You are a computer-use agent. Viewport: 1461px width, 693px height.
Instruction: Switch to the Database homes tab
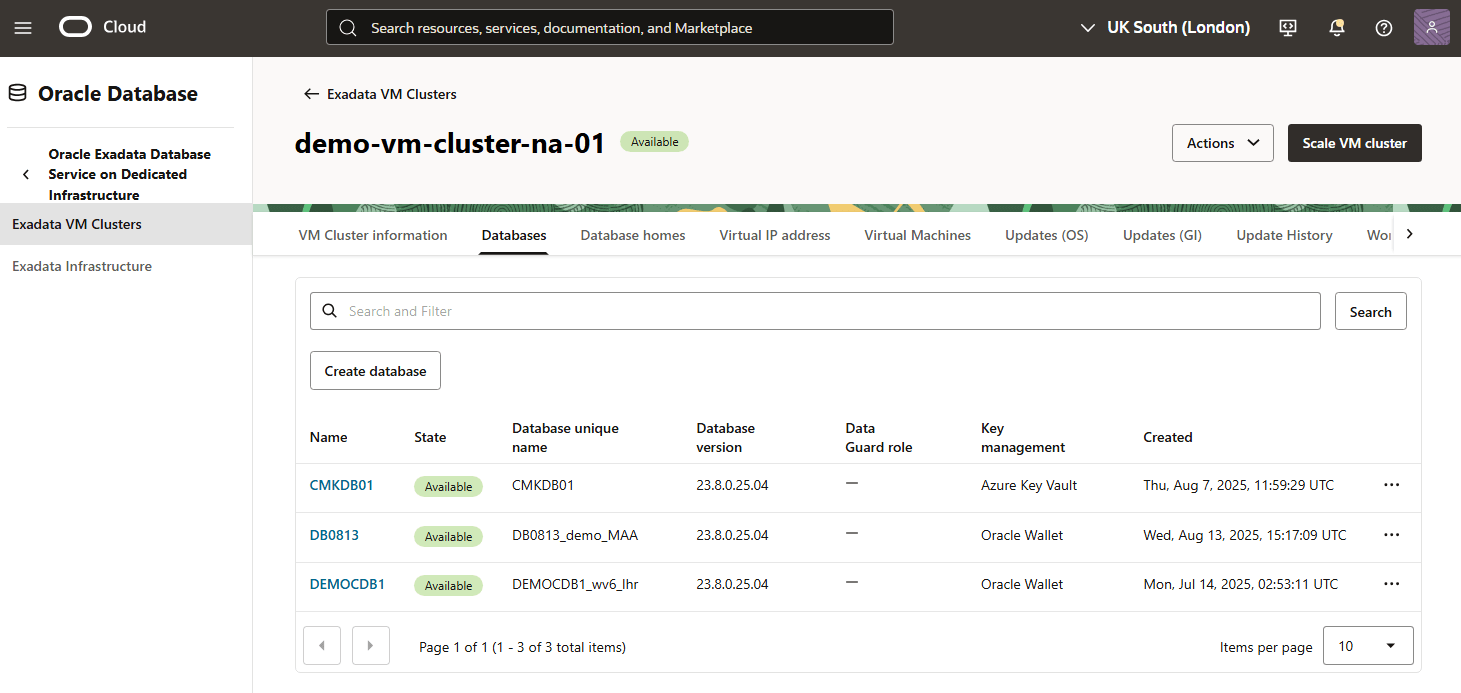click(x=632, y=234)
